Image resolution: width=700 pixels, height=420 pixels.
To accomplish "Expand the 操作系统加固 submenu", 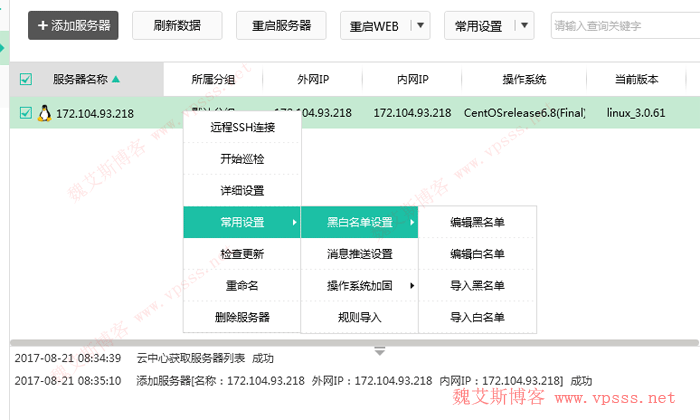I will tap(359, 286).
